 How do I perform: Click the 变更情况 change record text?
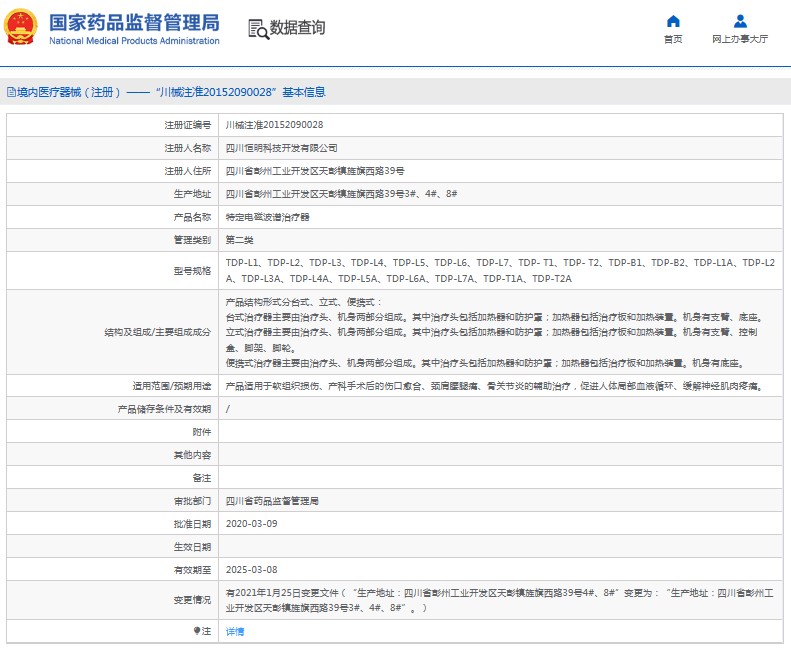pyautogui.click(x=499, y=600)
